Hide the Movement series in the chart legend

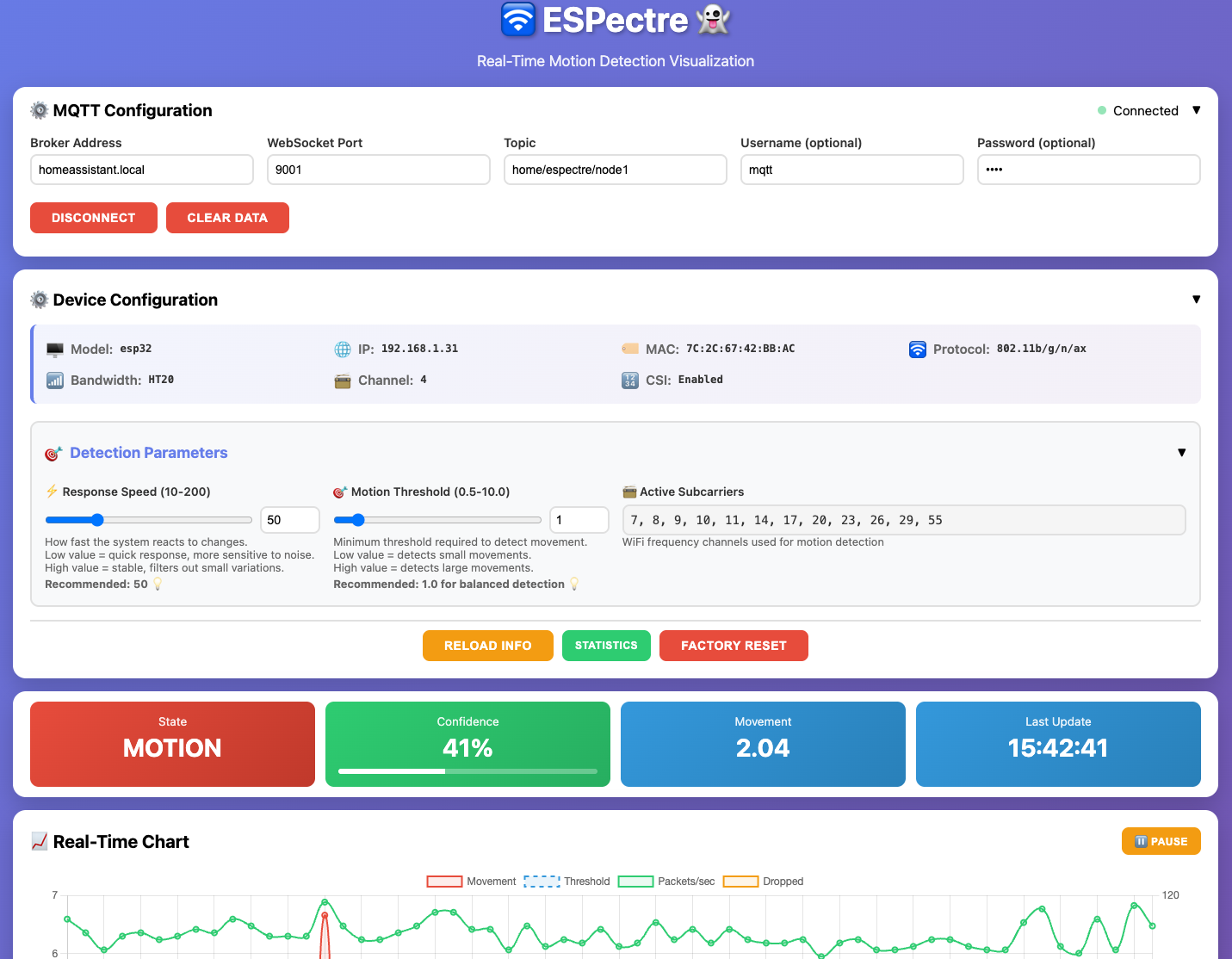[x=472, y=881]
